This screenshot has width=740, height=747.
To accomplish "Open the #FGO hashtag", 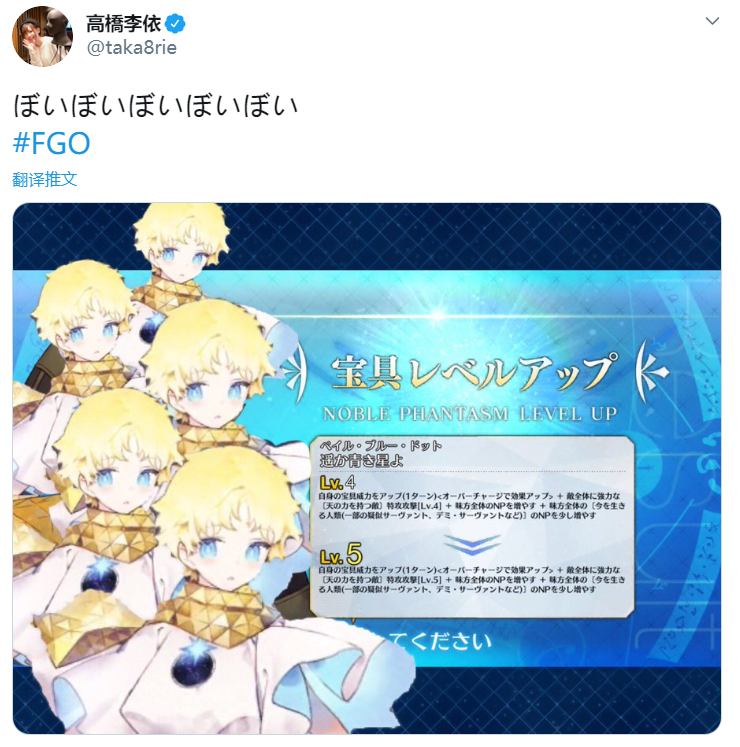I will pyautogui.click(x=51, y=143).
